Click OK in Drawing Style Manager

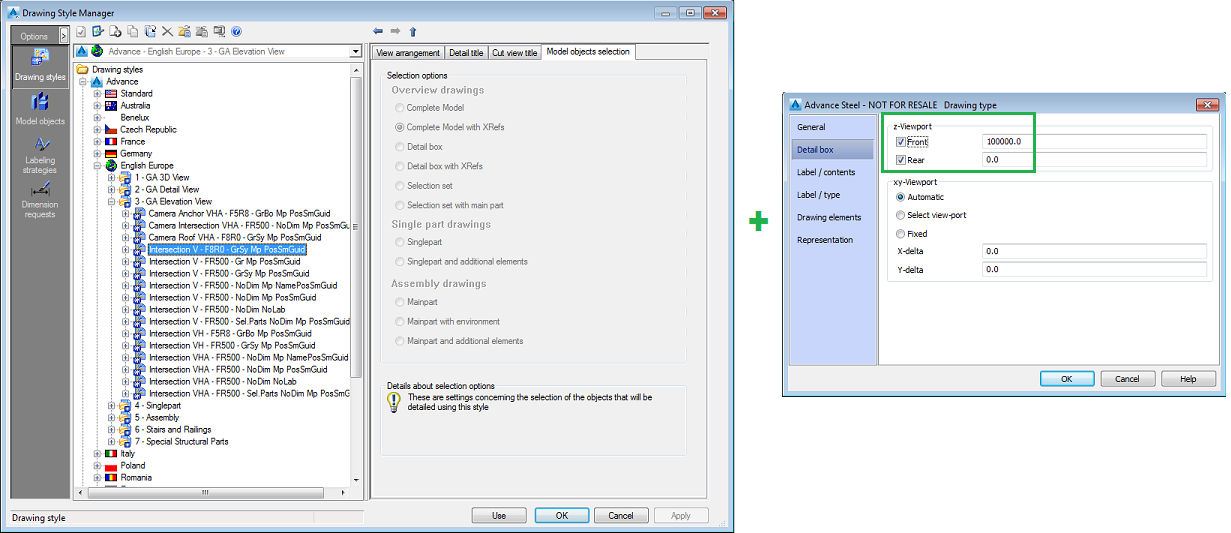coord(562,516)
